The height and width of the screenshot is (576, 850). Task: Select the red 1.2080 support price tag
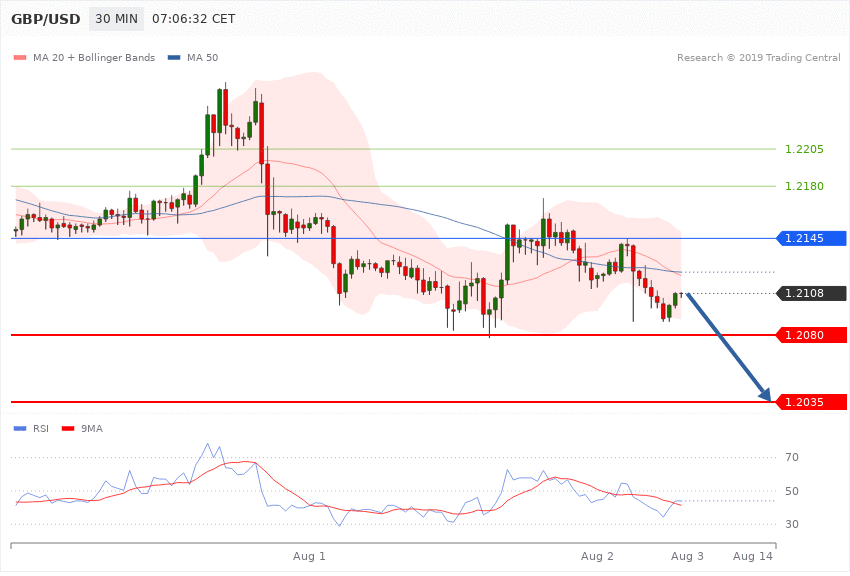[811, 335]
